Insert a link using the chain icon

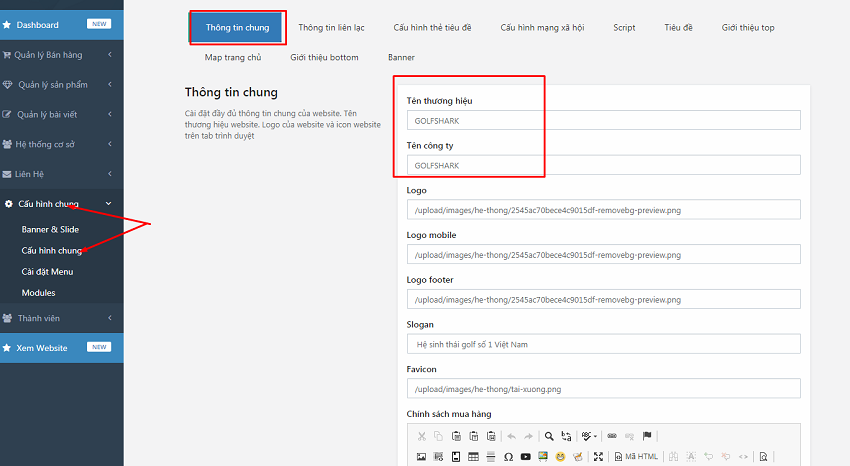612,436
